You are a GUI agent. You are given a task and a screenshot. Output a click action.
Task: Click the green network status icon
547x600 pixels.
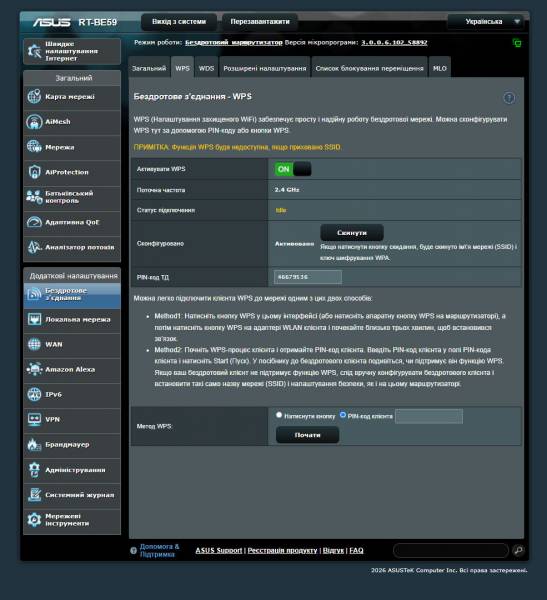[x=517, y=43]
